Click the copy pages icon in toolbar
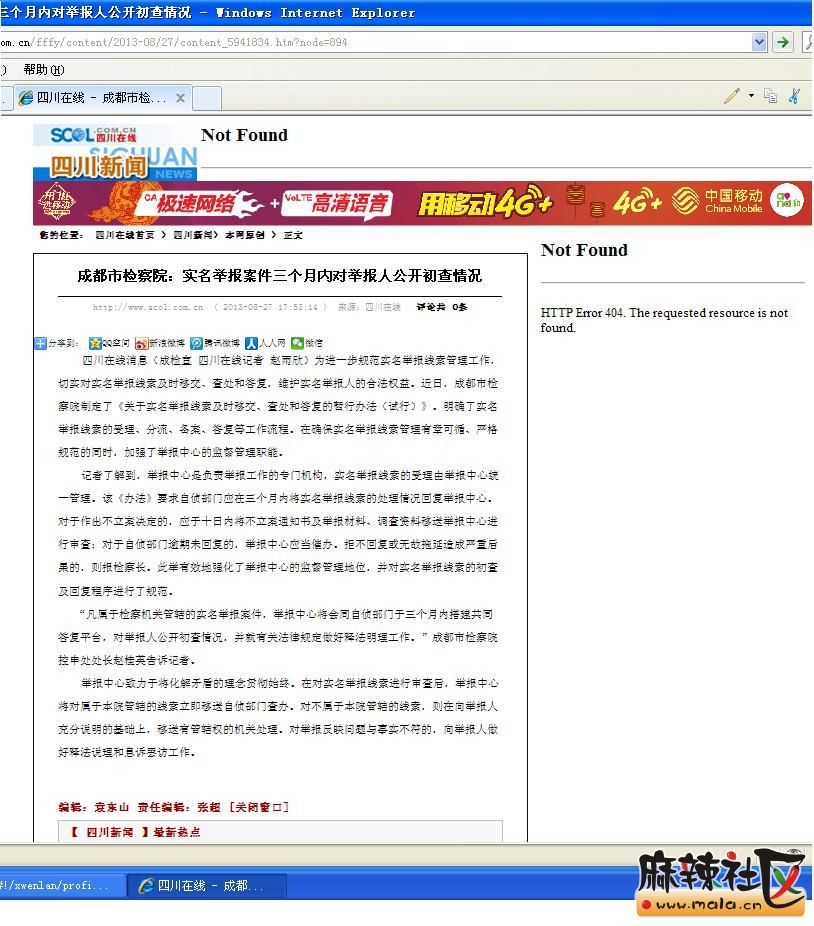Screen dimensions: 814x926 click(770, 96)
